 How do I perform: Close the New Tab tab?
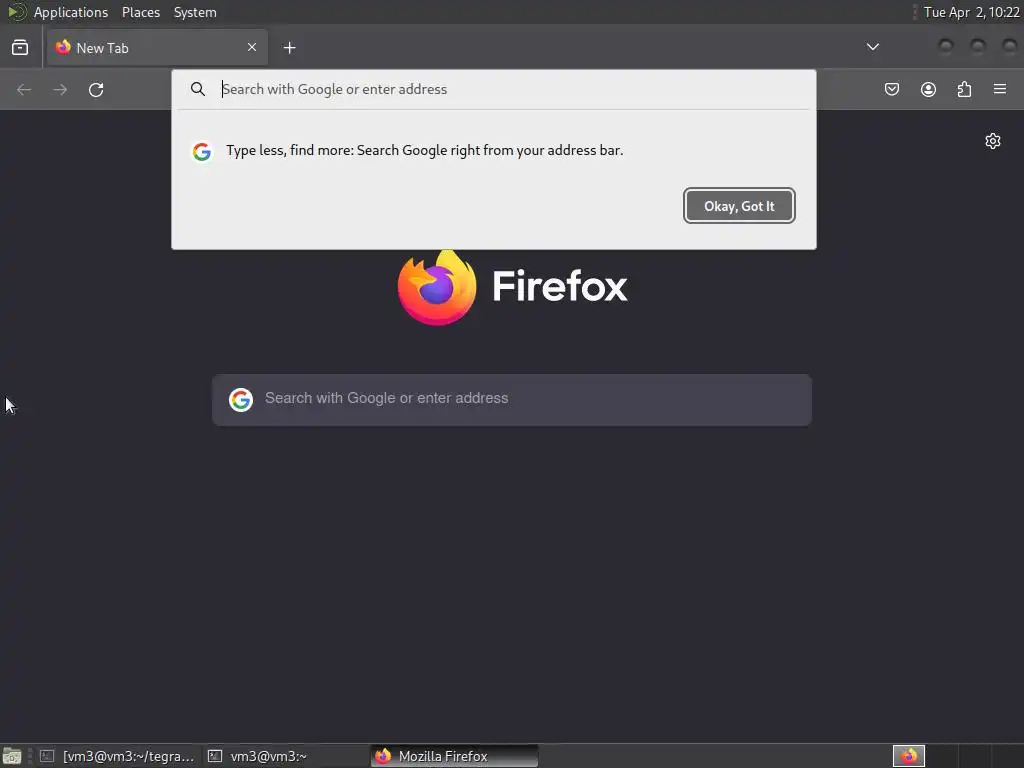pos(252,47)
